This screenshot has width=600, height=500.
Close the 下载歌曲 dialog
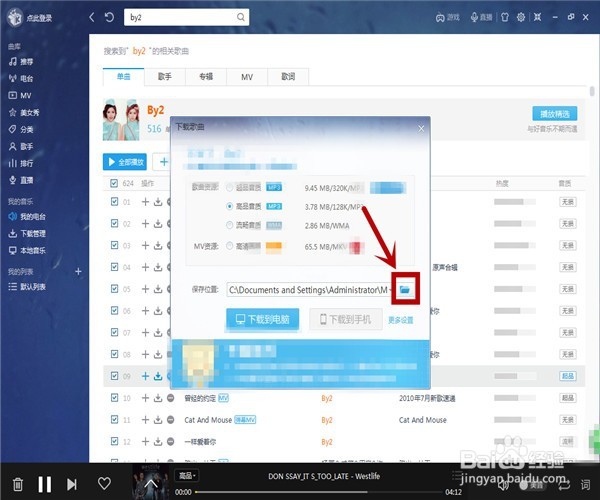coord(421,129)
